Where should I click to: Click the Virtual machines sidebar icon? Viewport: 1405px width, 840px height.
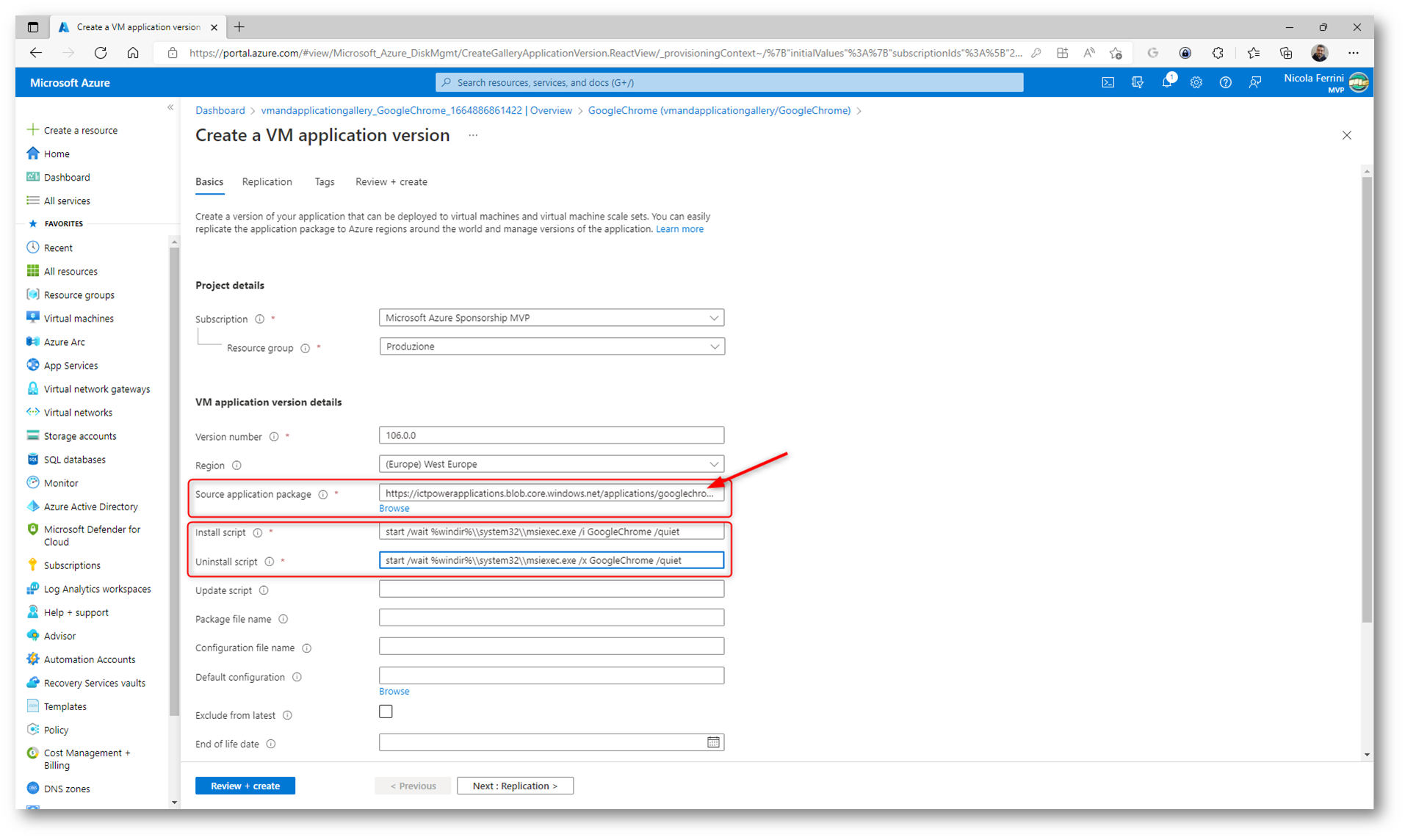[33, 318]
